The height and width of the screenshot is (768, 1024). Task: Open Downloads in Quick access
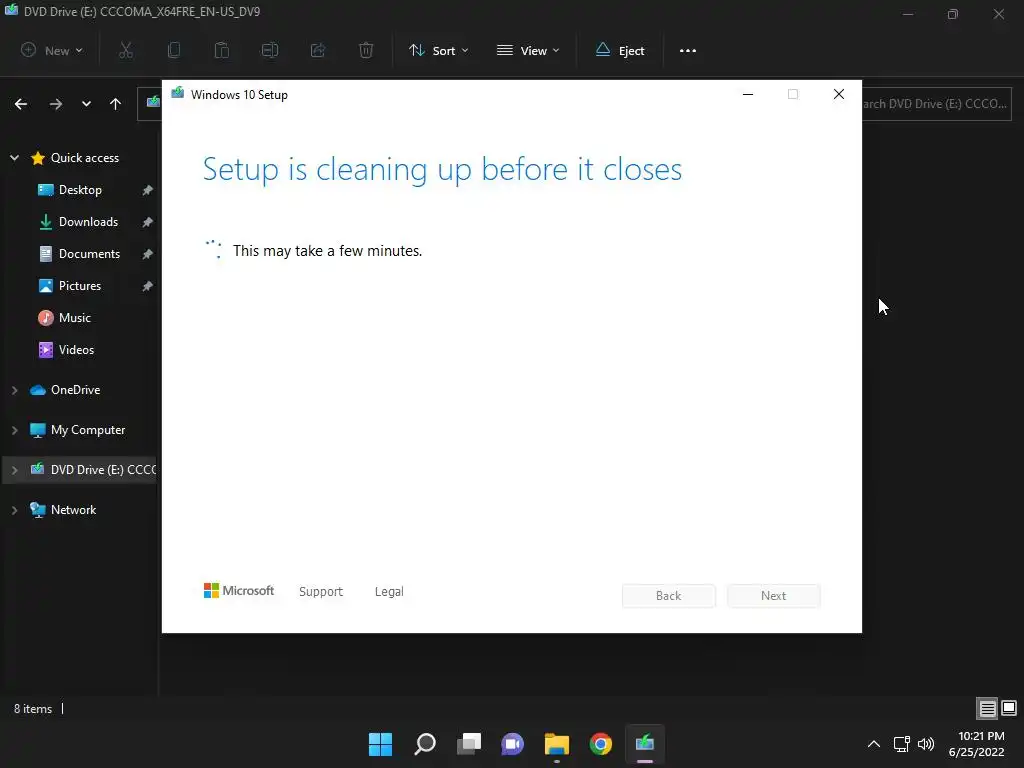pyautogui.click(x=88, y=221)
